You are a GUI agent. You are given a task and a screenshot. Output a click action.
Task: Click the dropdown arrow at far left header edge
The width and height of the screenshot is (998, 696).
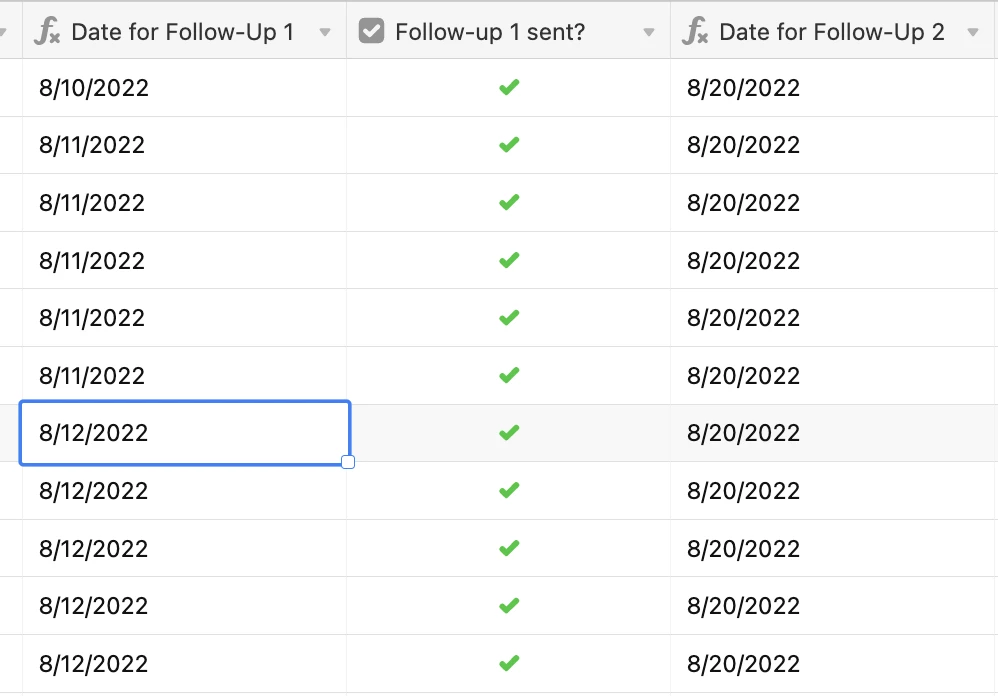3,32
